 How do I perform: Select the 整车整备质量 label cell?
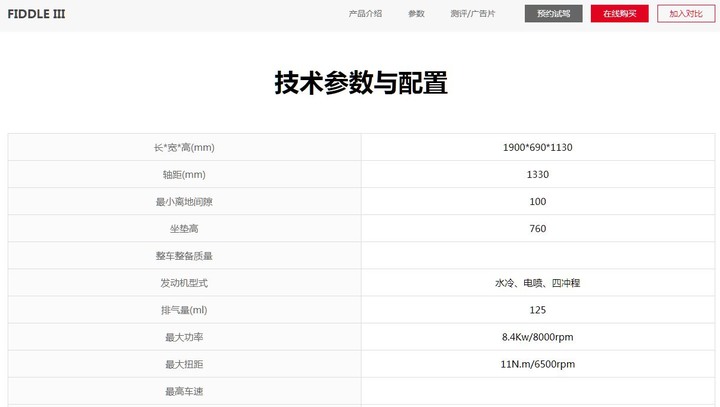pyautogui.click(x=184, y=256)
